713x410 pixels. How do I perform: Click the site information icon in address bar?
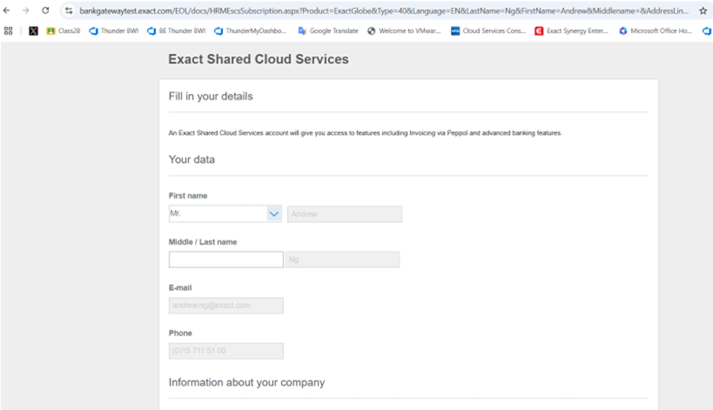coord(68,10)
